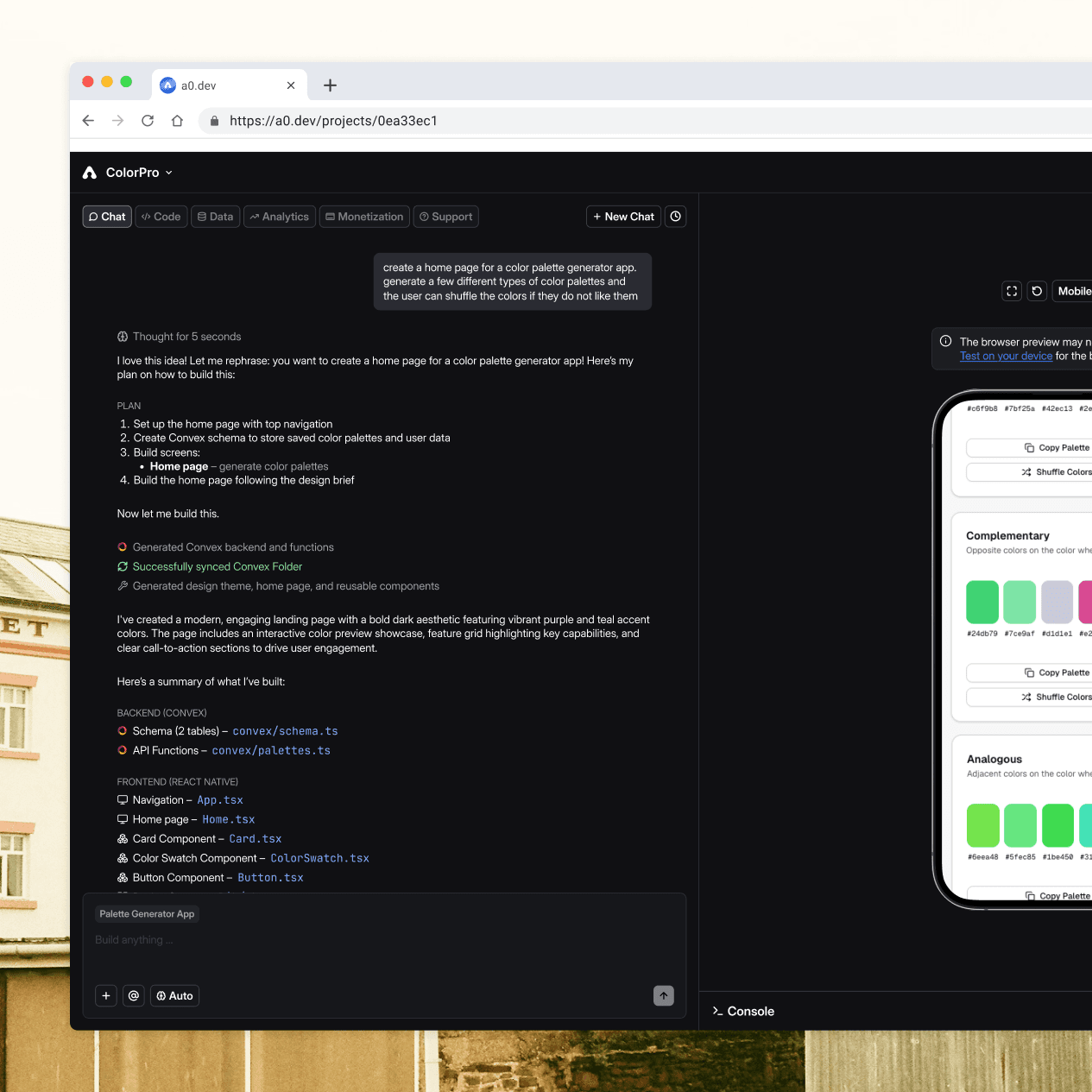The image size is (1092, 1092).
Task: Click the send message arrow button
Action: pos(663,996)
